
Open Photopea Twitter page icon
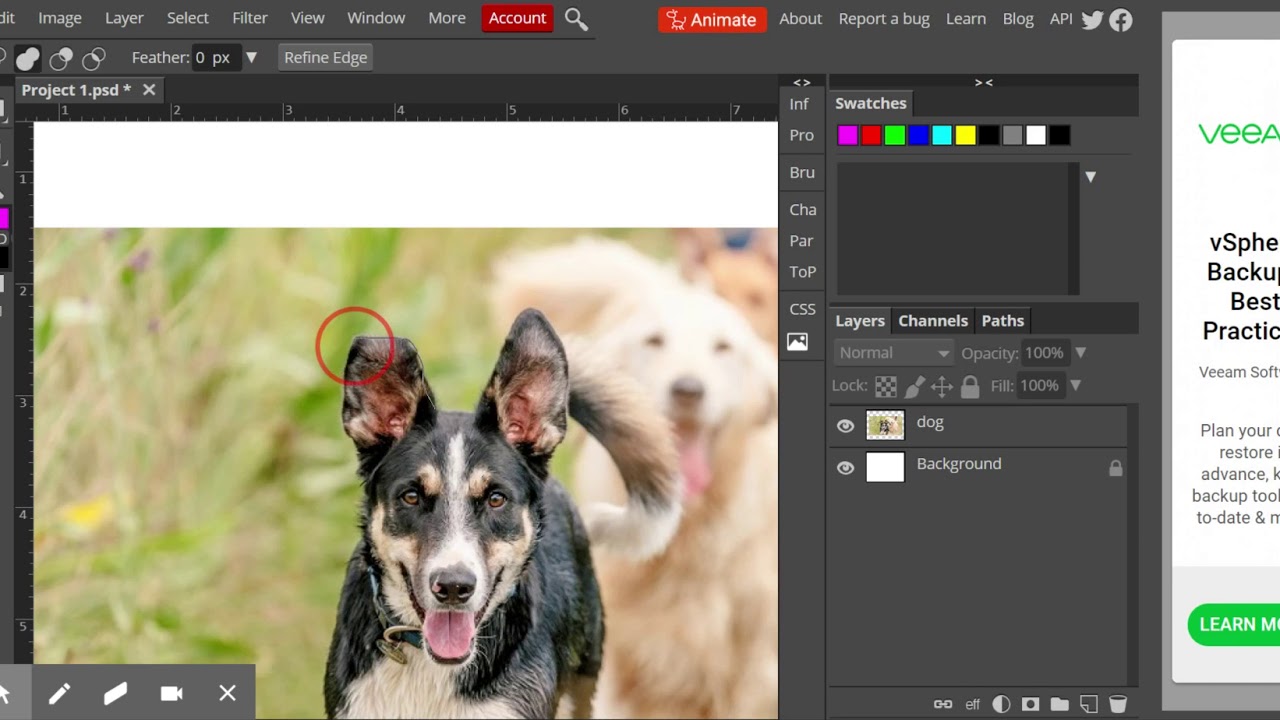pyautogui.click(x=1092, y=19)
